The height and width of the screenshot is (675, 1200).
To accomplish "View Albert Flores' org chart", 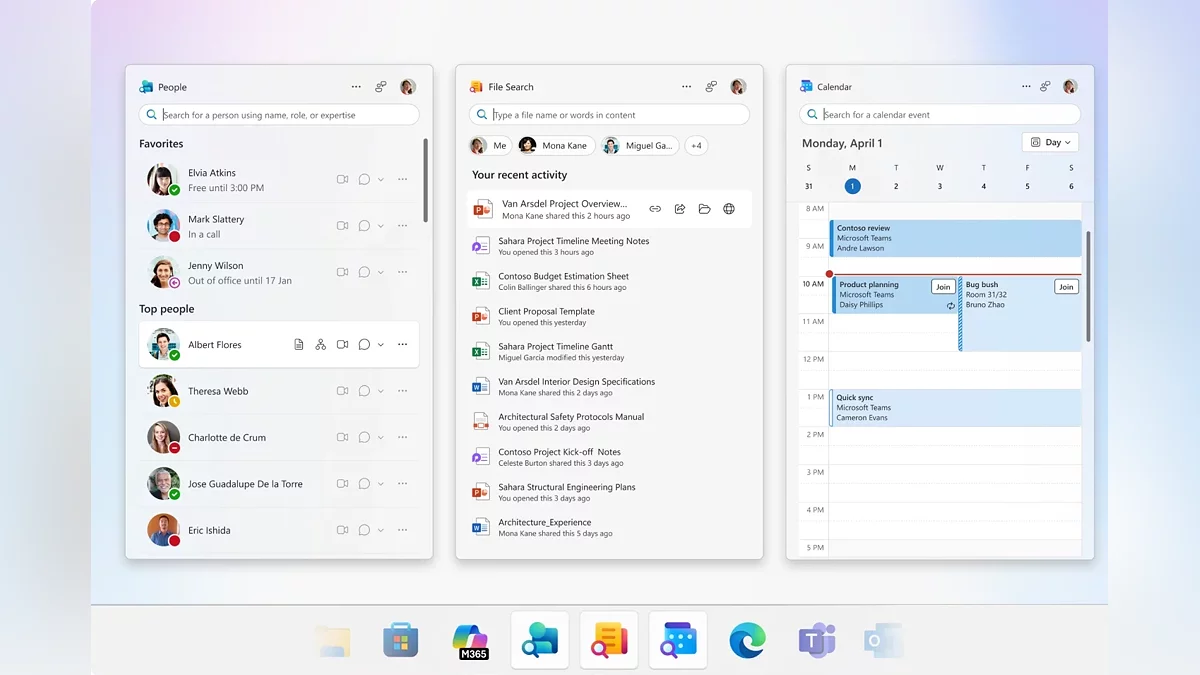I will pos(320,345).
